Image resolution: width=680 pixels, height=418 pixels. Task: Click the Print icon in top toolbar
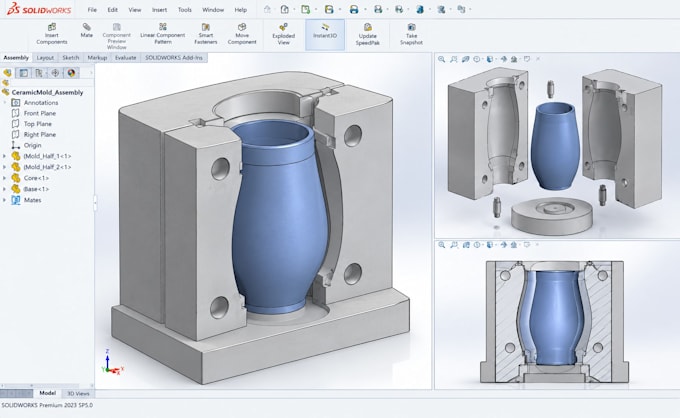[x=354, y=9]
